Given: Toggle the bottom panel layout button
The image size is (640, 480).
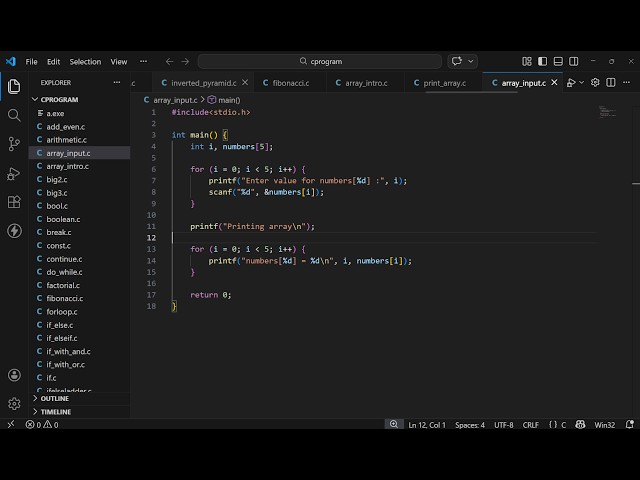Looking at the screenshot, I should [556, 61].
